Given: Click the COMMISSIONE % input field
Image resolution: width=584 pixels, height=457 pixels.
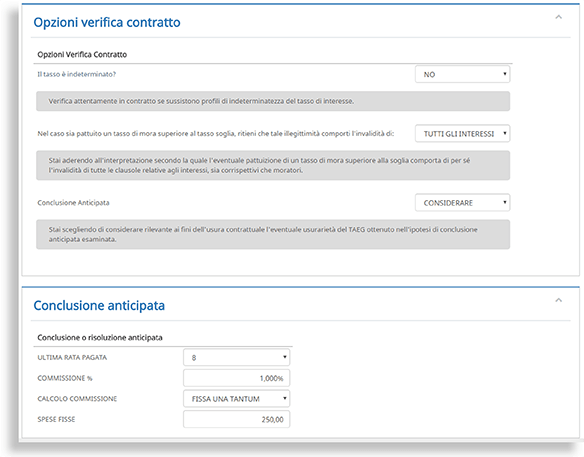Looking at the screenshot, I should (x=237, y=378).
